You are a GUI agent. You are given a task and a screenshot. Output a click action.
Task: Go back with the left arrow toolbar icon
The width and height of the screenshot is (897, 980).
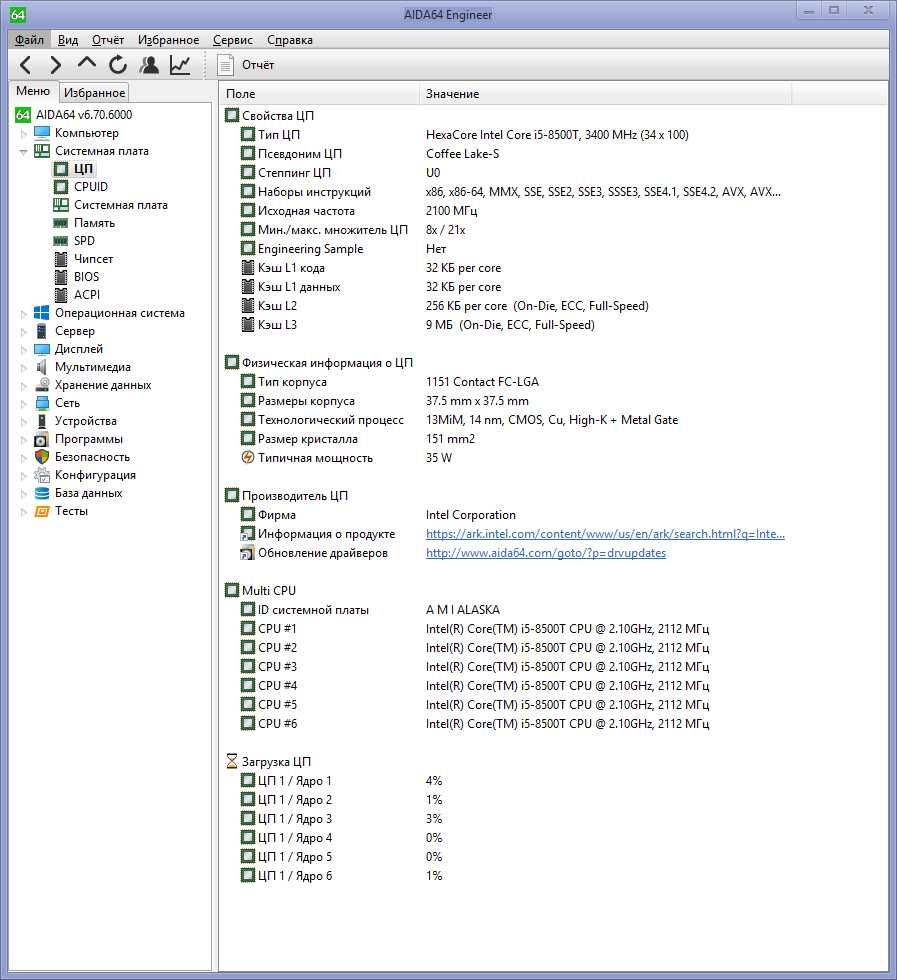(26, 65)
